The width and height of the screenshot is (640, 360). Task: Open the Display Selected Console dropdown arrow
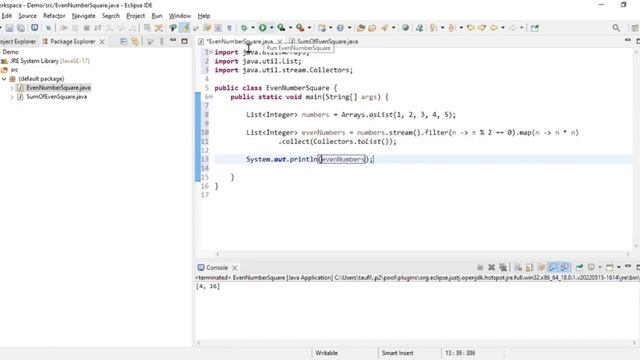[x=600, y=267]
